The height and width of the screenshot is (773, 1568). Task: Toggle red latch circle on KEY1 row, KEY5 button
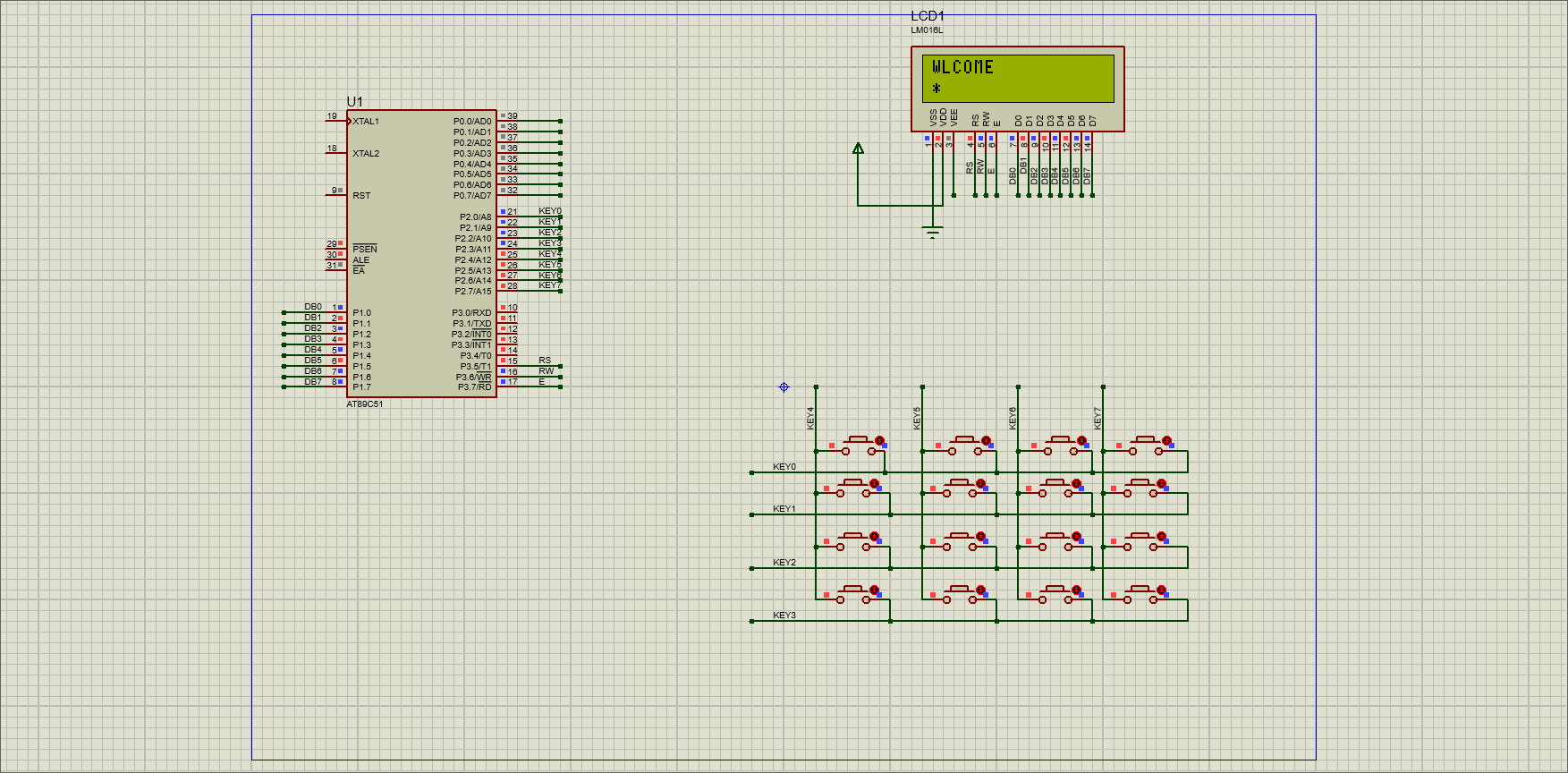980,483
